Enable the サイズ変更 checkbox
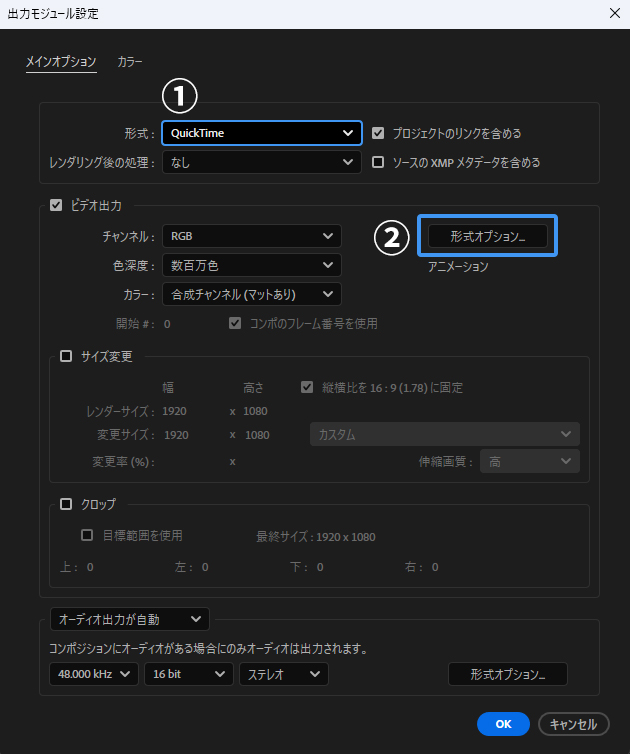Viewport: 630px width, 754px height. 67,356
